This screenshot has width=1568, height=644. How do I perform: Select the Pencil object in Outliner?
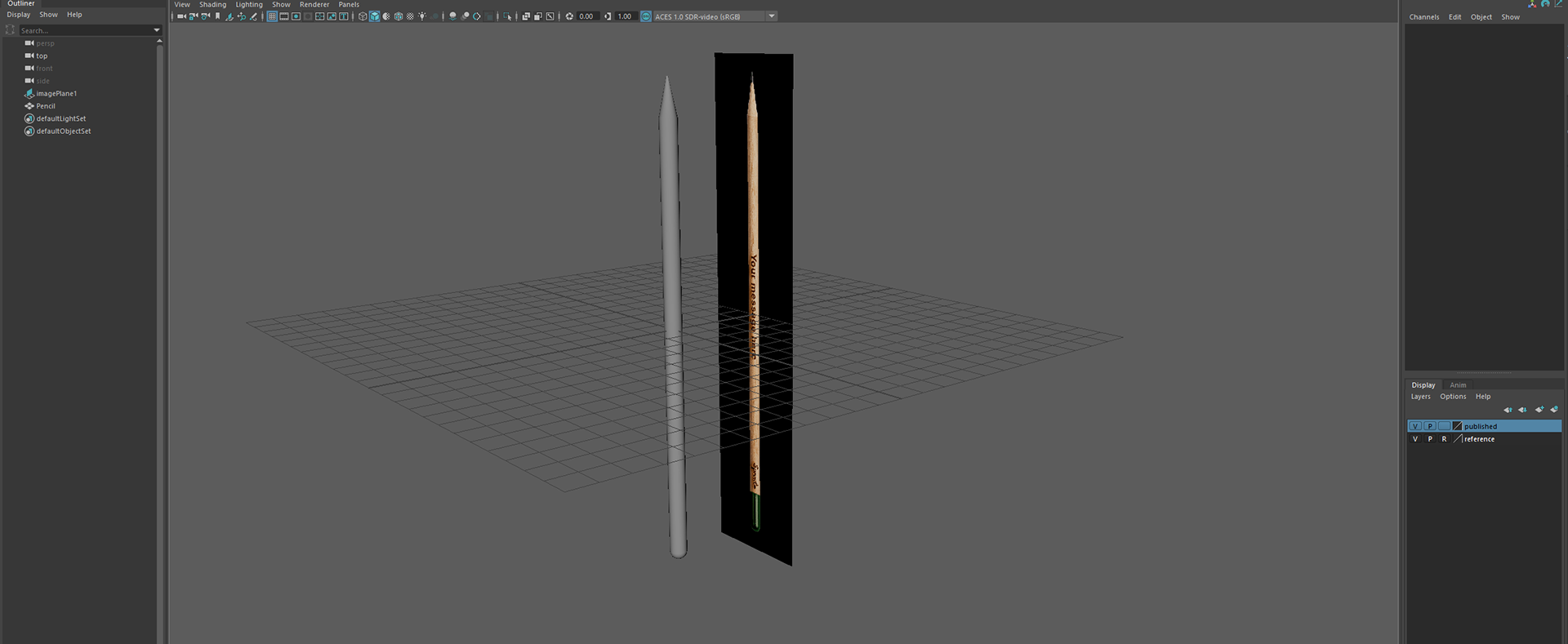(x=46, y=106)
